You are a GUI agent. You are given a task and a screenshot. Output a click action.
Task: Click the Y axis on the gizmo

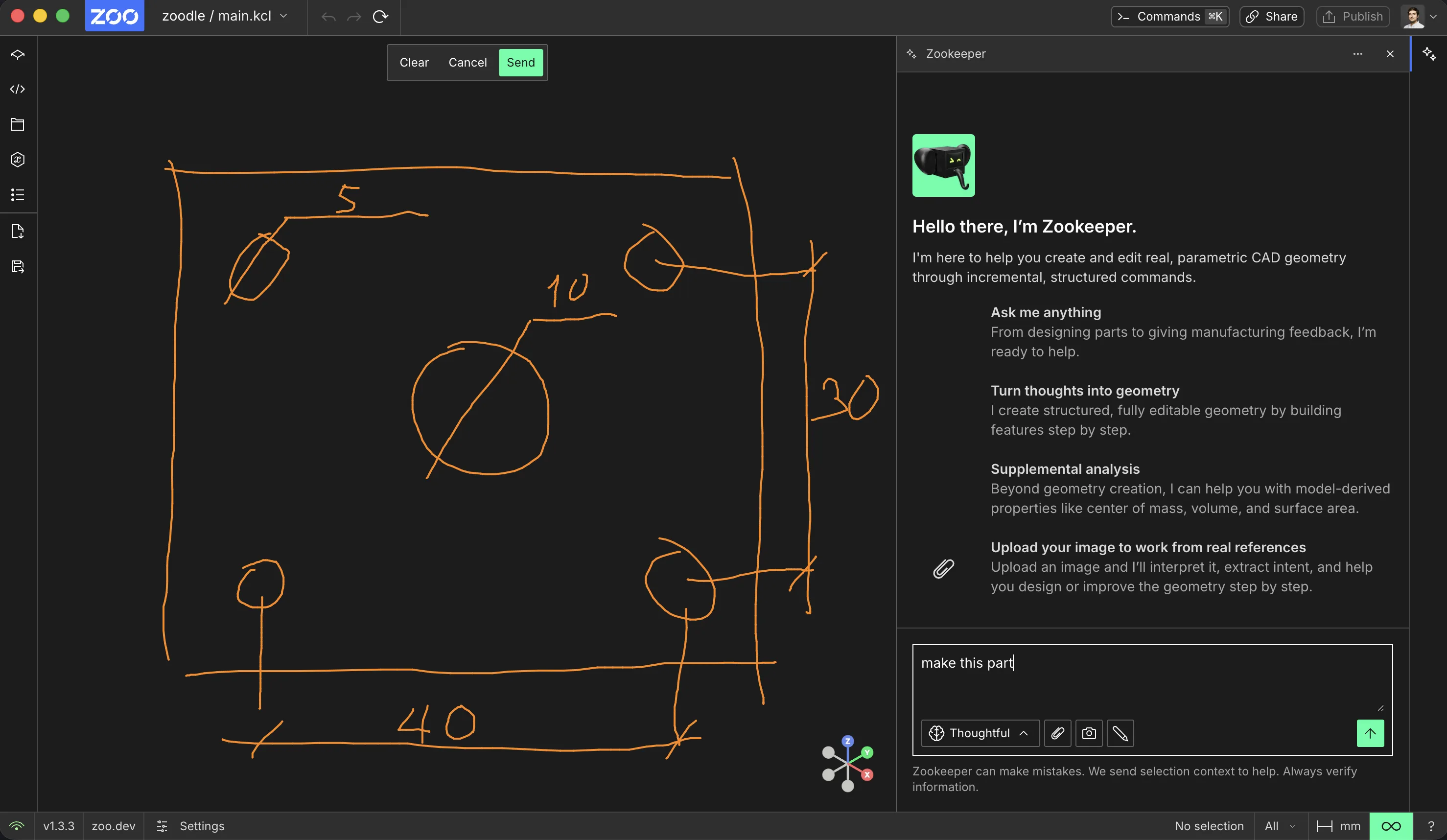pos(867,752)
